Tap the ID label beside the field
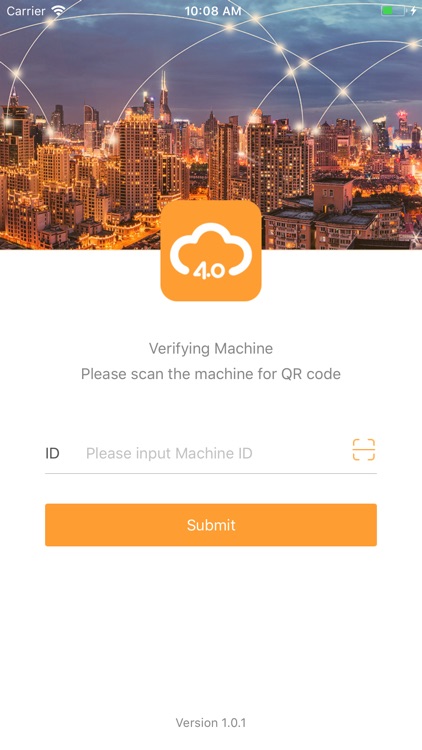Viewport: 422px width, 750px height. (52, 453)
